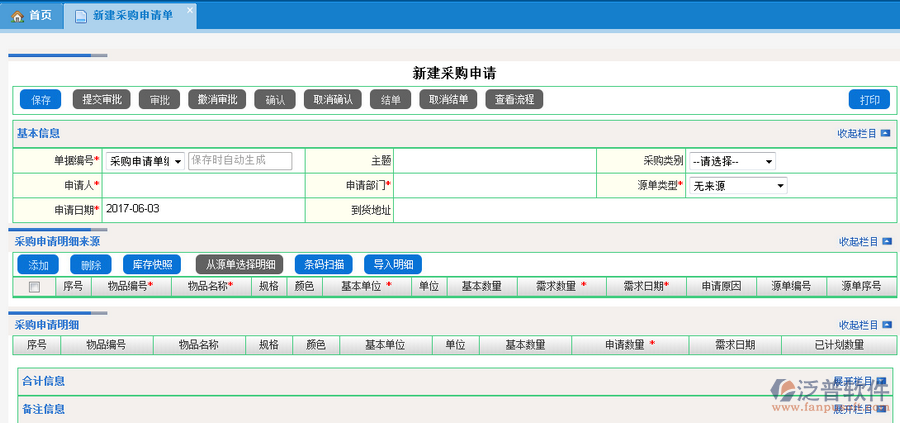
Task: Collapse the 采购申请明细来源 section
Action: coord(863,241)
